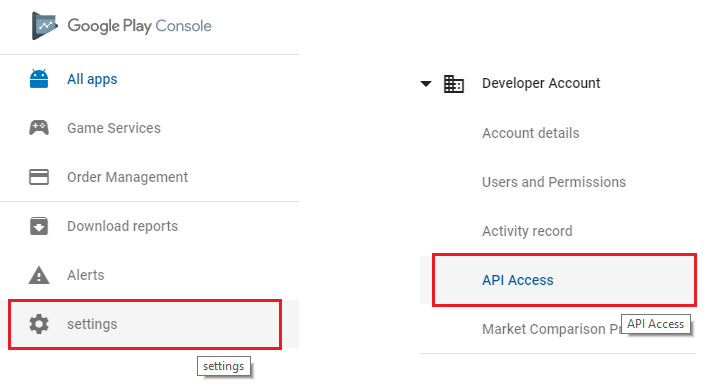Open the warning triangle Alerts icon
The width and height of the screenshot is (716, 389).
pyautogui.click(x=39, y=275)
